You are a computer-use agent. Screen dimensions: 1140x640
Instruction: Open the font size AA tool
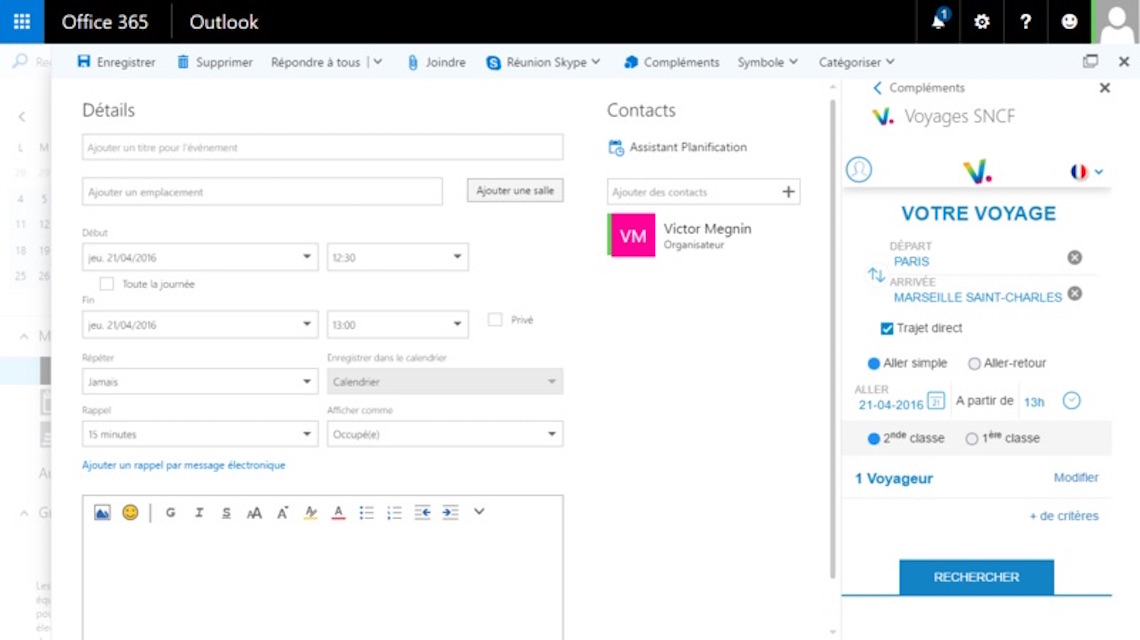[x=254, y=513]
